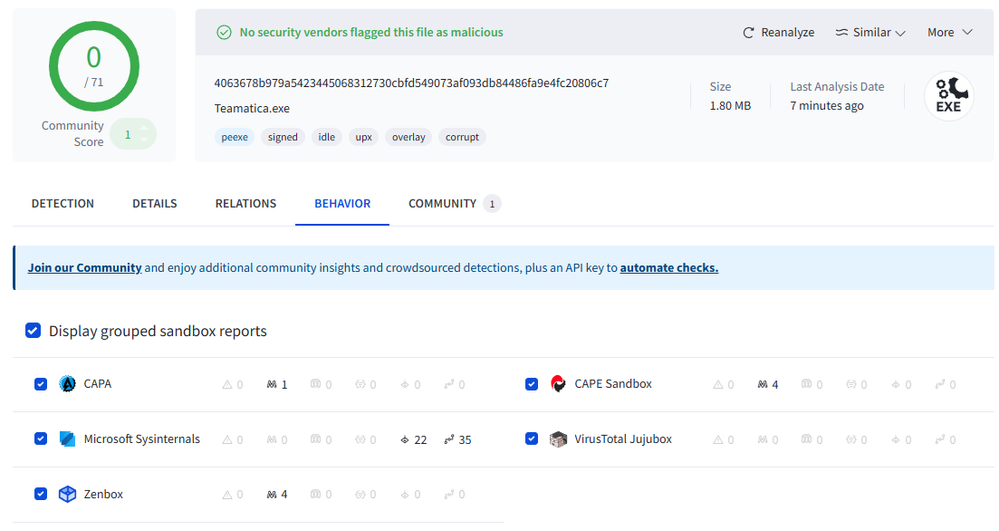
Task: Click the CAPA sandbox logo
Action: (67, 384)
